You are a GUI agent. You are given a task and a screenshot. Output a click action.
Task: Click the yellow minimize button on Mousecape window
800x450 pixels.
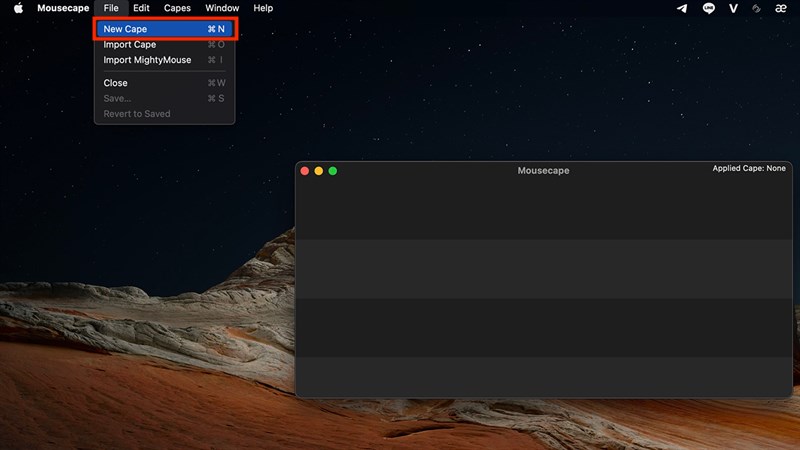click(x=319, y=171)
